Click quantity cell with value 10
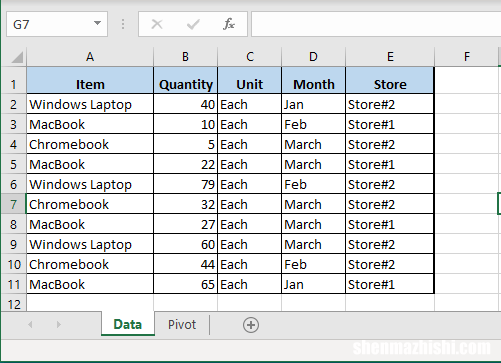Screen dimensions: 501x363 point(185,124)
